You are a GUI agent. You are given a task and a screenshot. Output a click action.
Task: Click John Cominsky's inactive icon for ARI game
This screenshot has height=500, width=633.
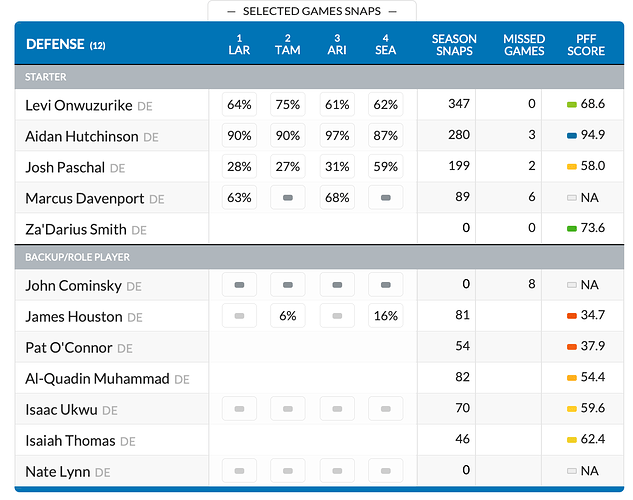point(336,285)
